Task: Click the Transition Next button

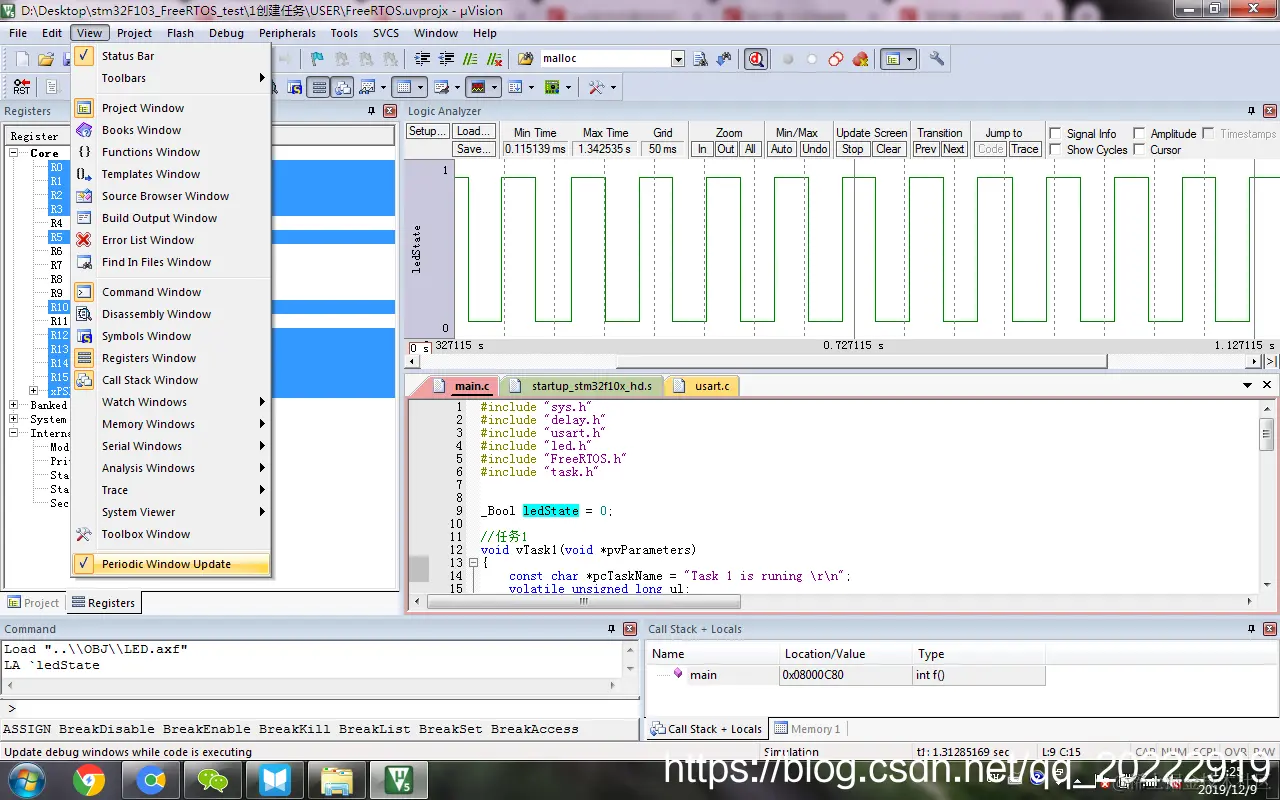Action: [954, 149]
